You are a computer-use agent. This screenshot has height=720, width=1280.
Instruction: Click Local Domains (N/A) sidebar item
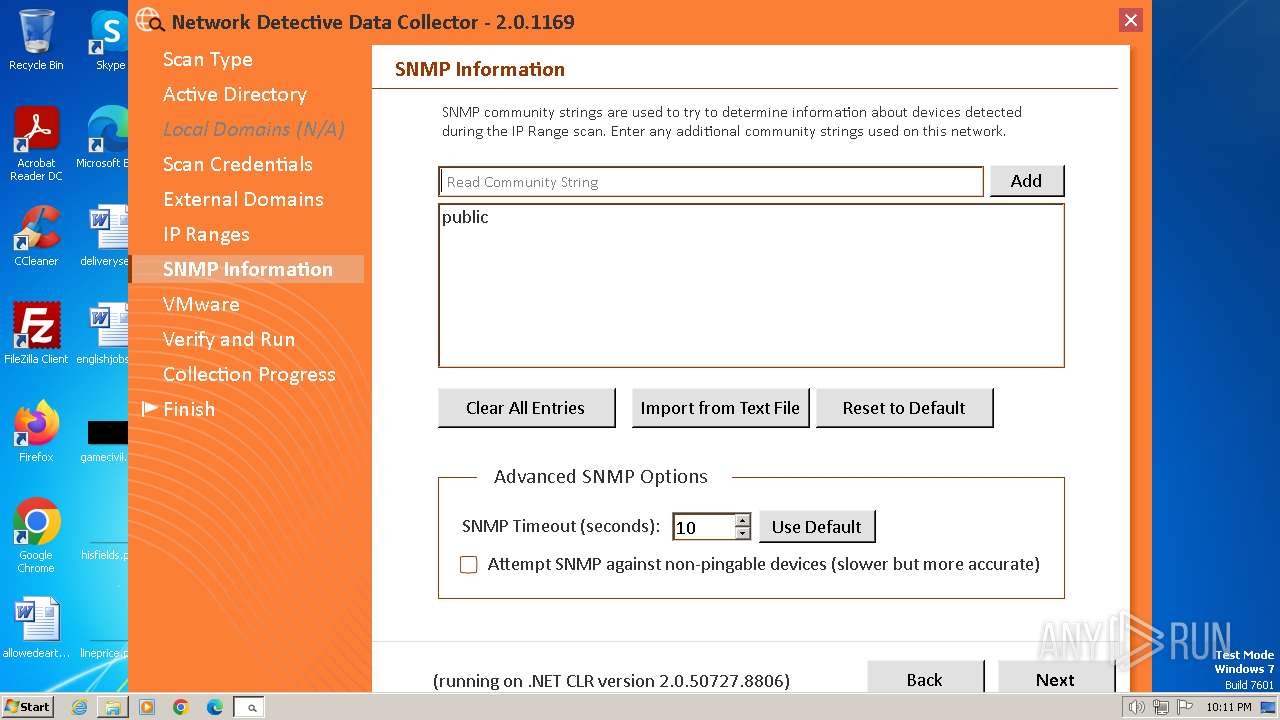point(254,129)
